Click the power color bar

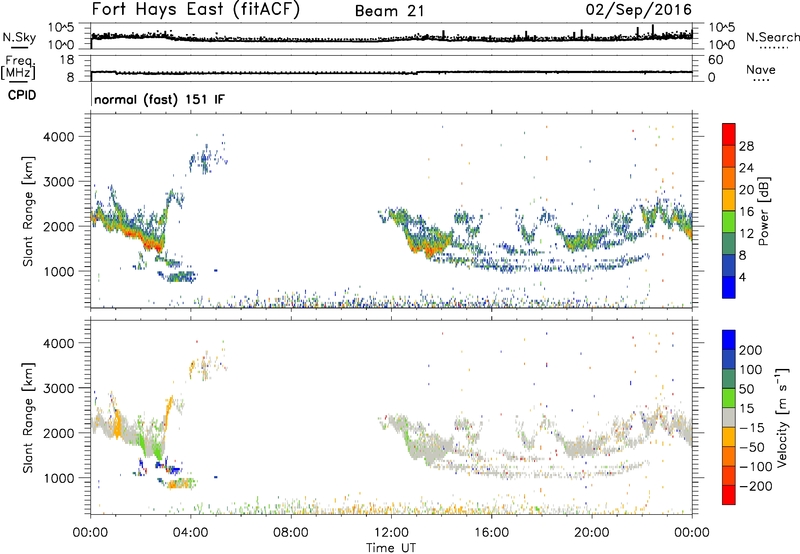tap(729, 210)
